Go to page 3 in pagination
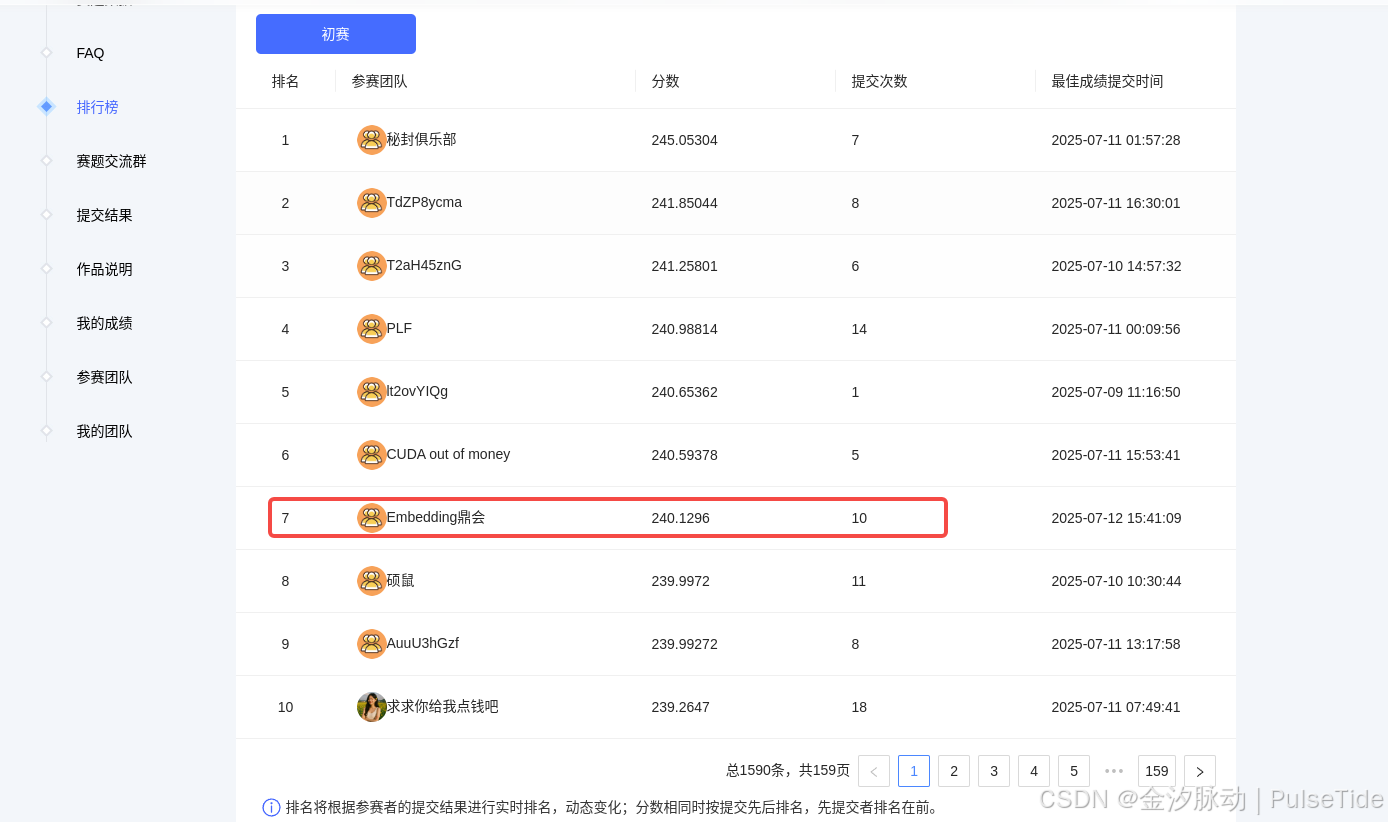Viewport: 1388px width, 822px height. tap(994, 771)
